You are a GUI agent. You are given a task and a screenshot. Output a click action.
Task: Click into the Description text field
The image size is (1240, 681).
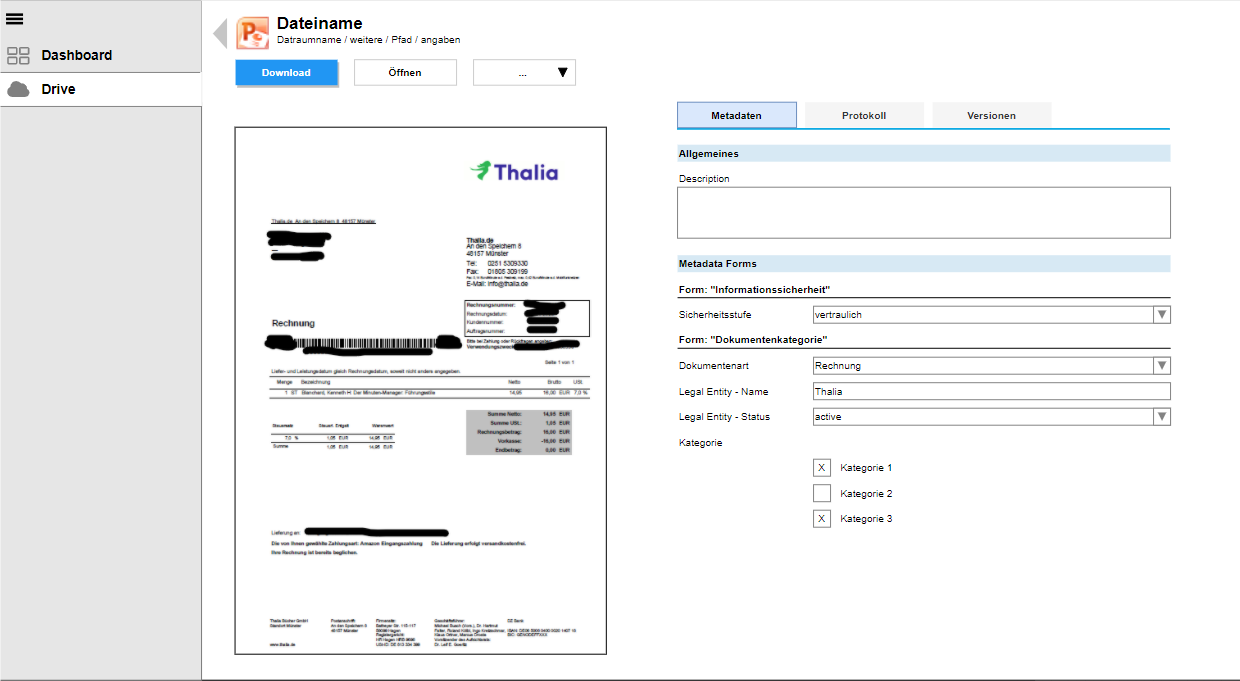tap(923, 212)
